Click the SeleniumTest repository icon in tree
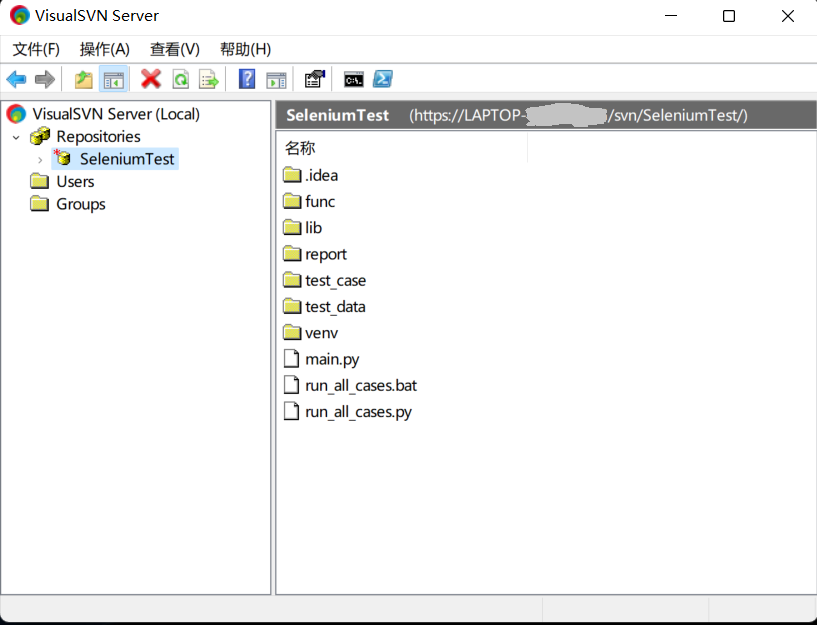The width and height of the screenshot is (817, 625). (x=63, y=158)
